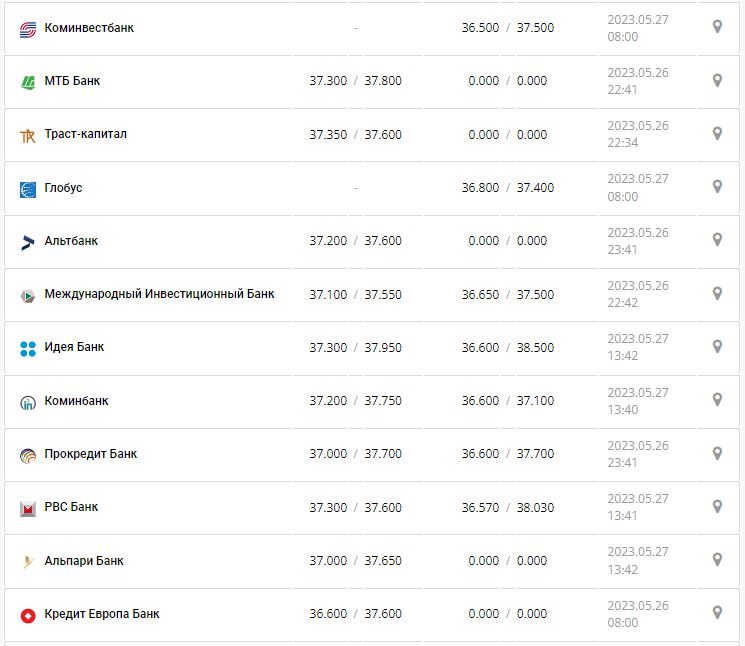Show the Прокредит Банк map pin
The height and width of the screenshot is (646, 745).
click(x=717, y=453)
